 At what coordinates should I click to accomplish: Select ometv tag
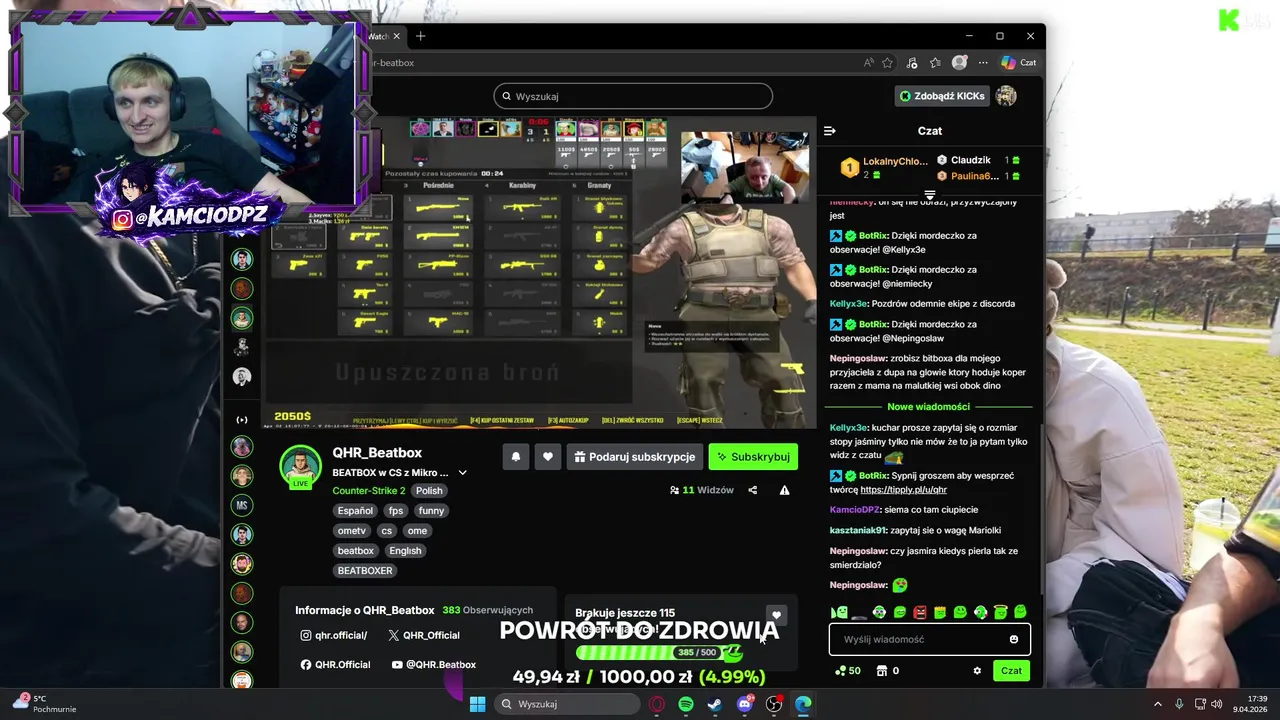[352, 531]
